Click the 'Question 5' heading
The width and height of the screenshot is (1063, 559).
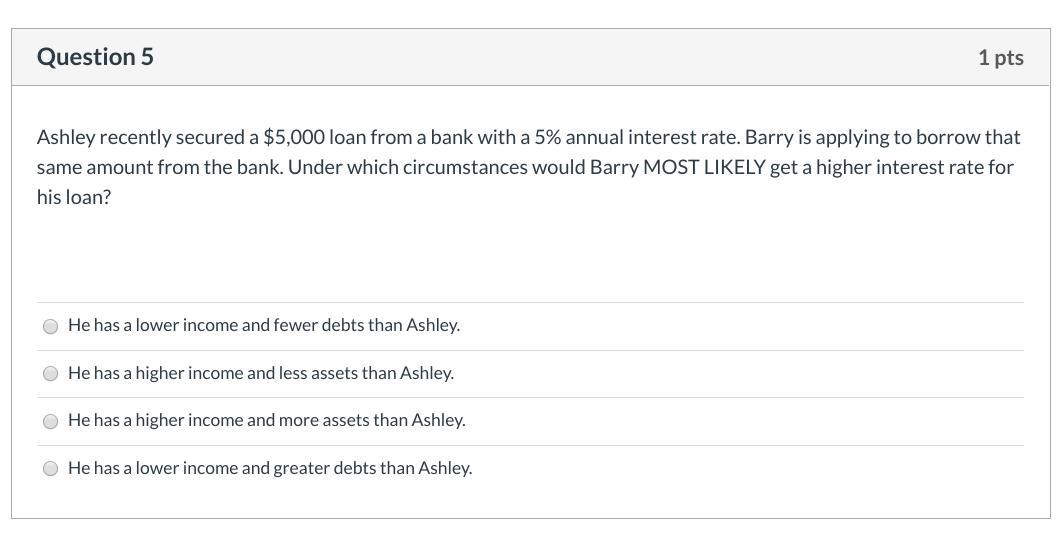[96, 57]
